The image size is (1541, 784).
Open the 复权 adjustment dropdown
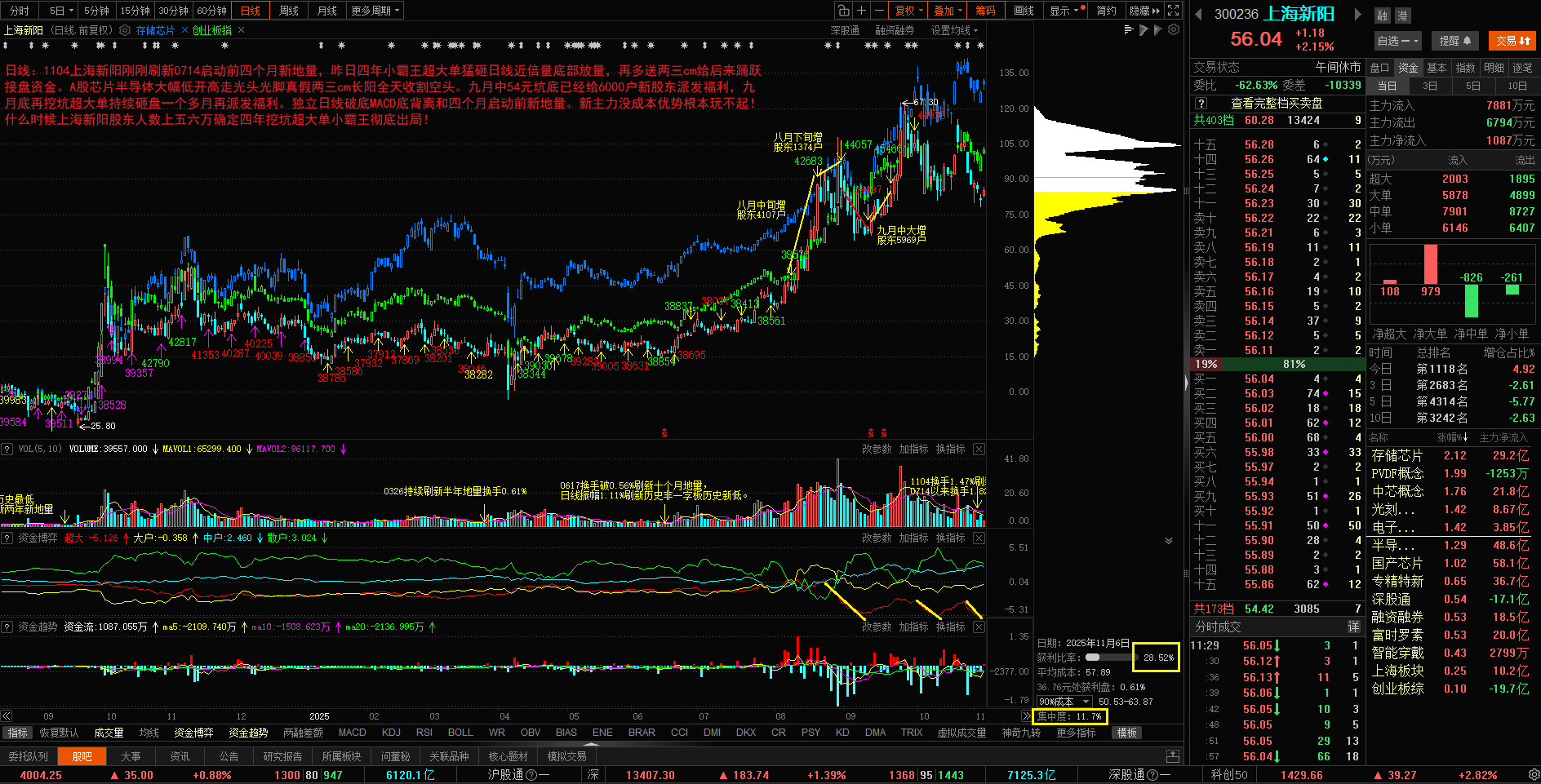pyautogui.click(x=908, y=11)
